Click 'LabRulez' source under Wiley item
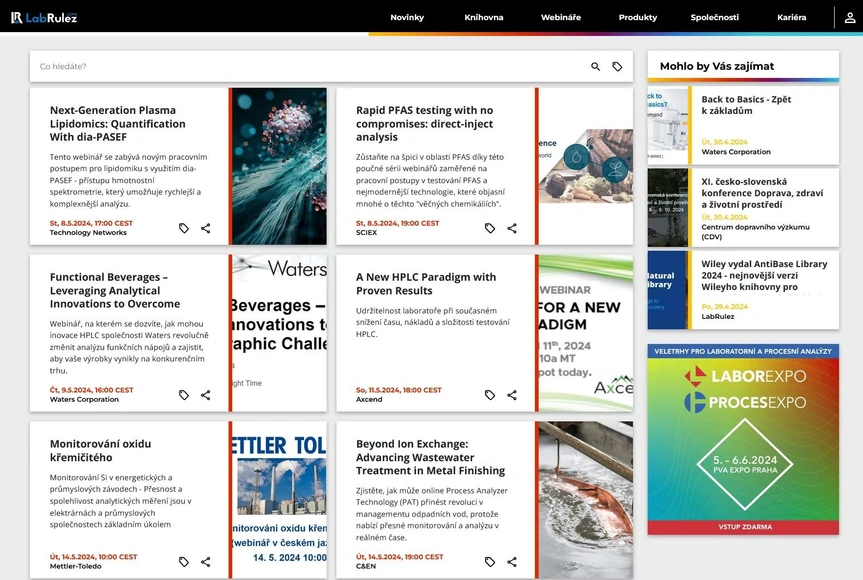 [x=718, y=316]
